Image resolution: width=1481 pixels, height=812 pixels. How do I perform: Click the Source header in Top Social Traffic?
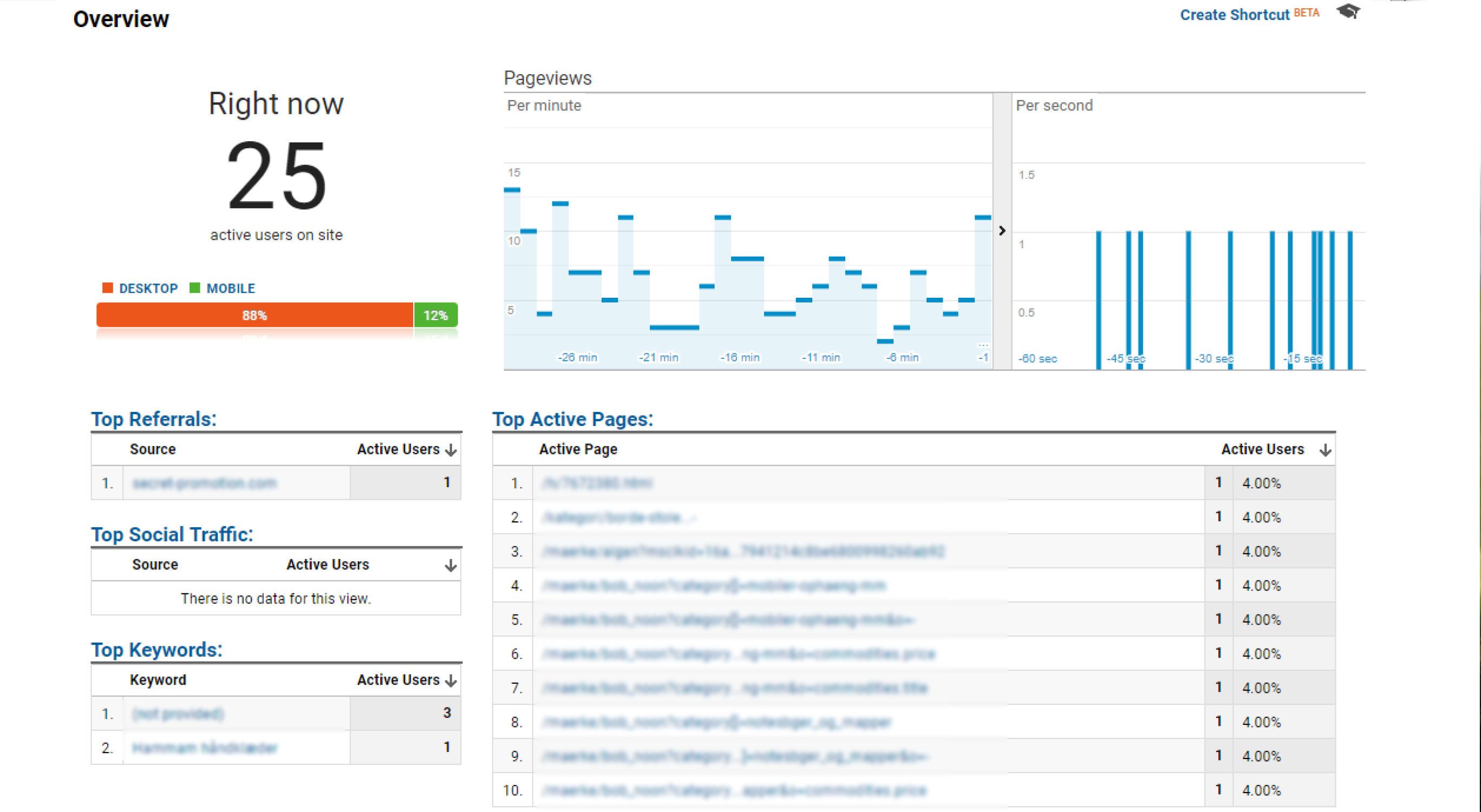(x=155, y=565)
